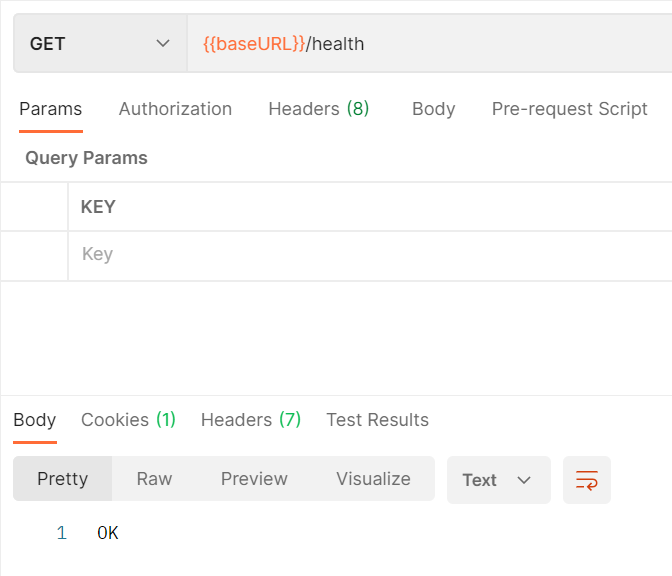Open request Headers (8) tab

click(x=319, y=109)
